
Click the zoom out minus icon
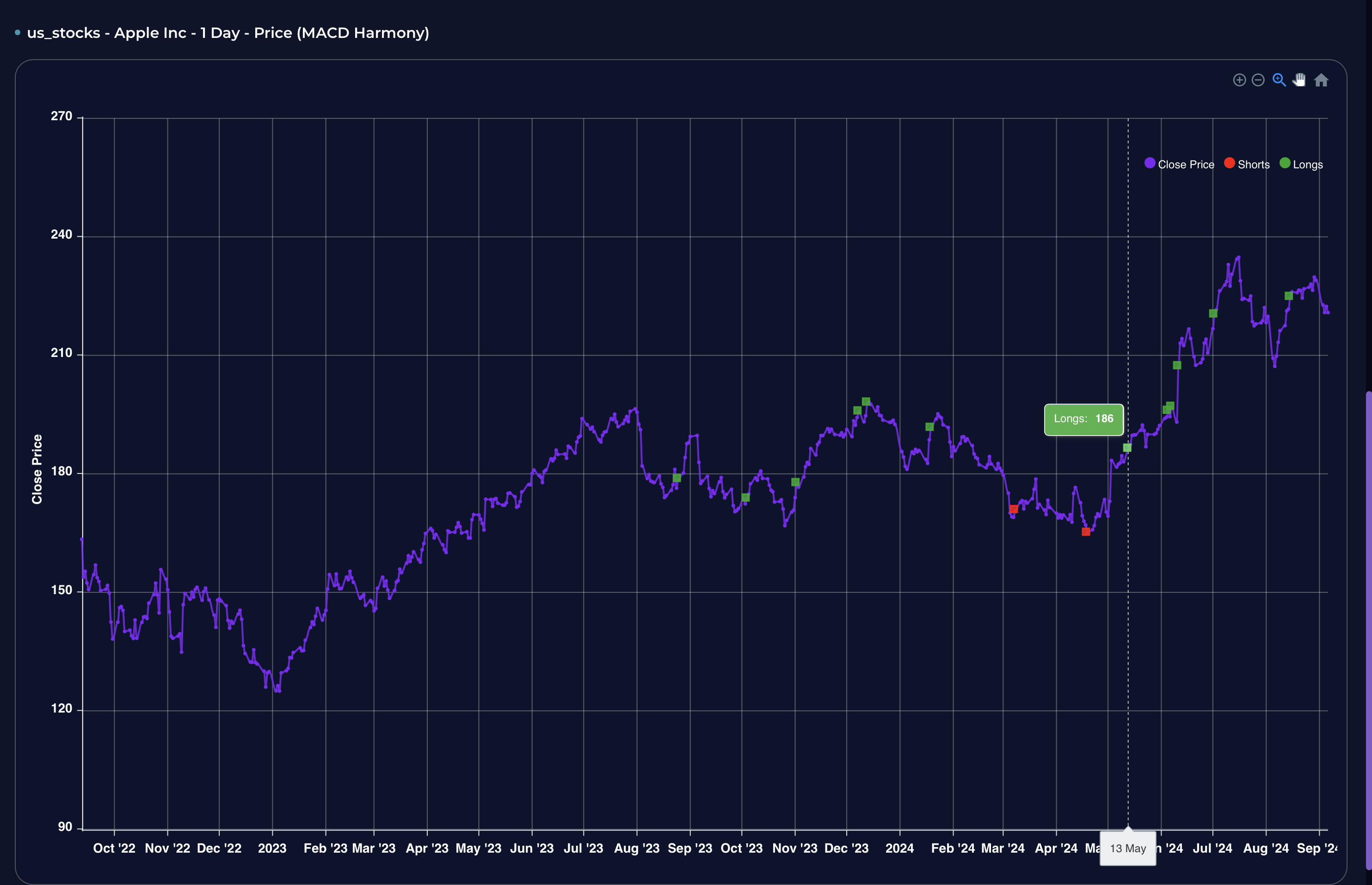(1258, 80)
